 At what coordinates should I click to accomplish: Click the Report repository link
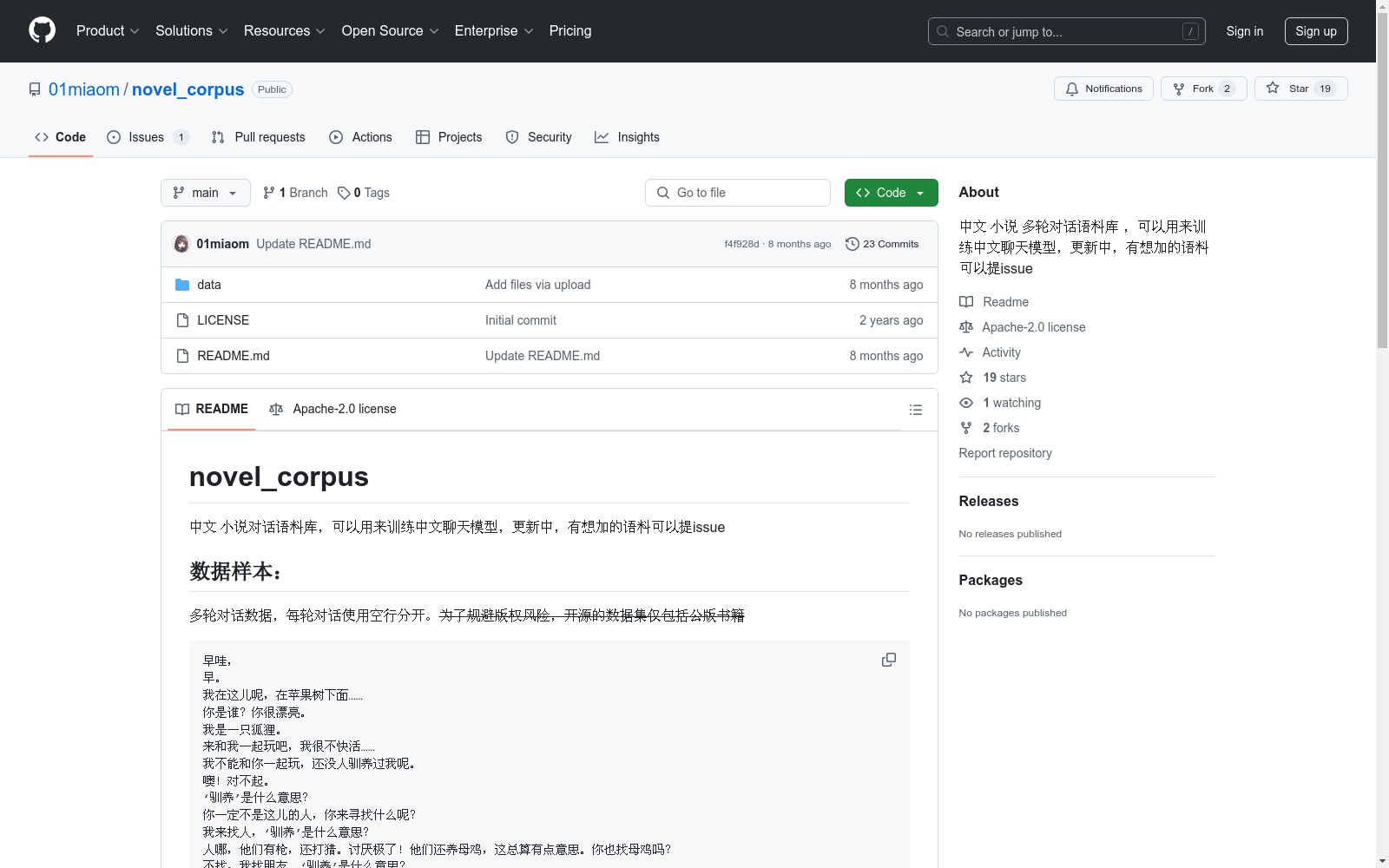1005,453
